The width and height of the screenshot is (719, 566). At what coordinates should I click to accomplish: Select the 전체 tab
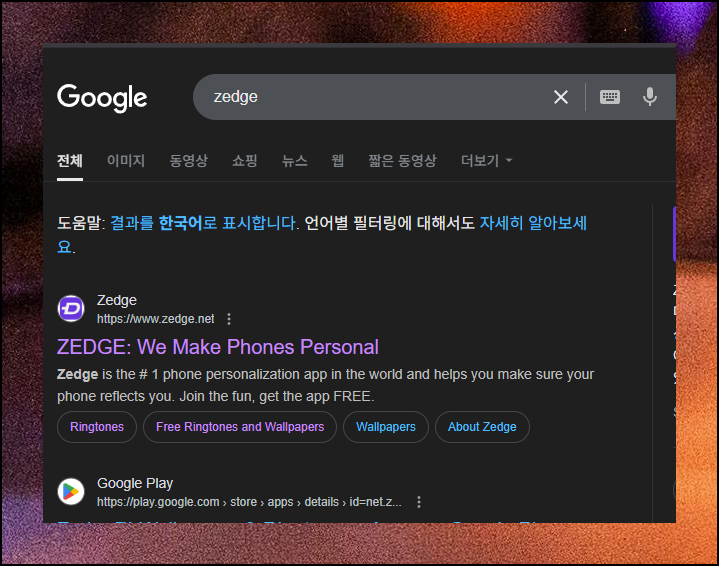pos(70,161)
